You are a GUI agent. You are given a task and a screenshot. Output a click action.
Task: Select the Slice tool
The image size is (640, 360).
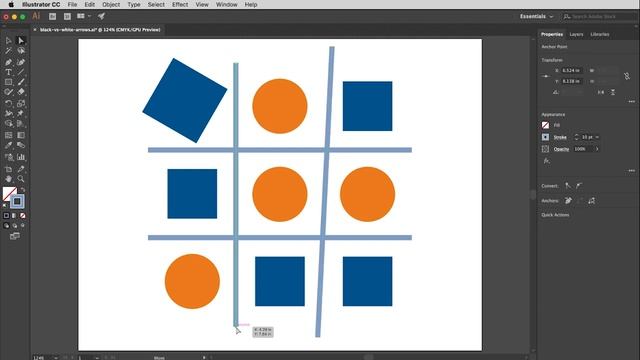21,169
